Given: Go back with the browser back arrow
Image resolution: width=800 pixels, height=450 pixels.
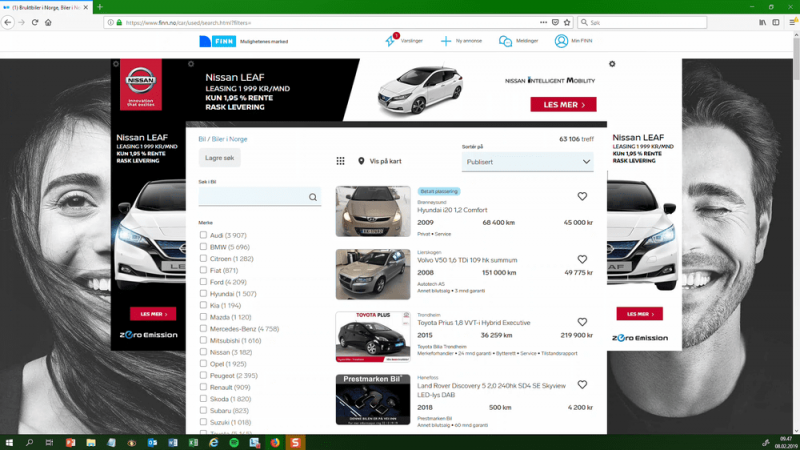Looking at the screenshot, I should [x=8, y=22].
